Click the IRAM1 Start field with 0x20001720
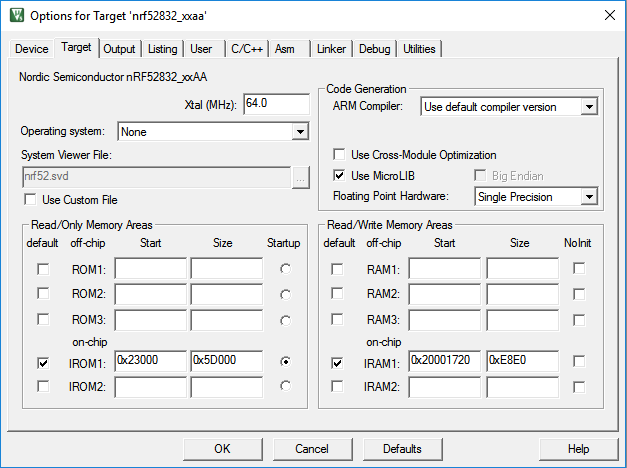Screen dimensions: 627x468 pos(445,361)
